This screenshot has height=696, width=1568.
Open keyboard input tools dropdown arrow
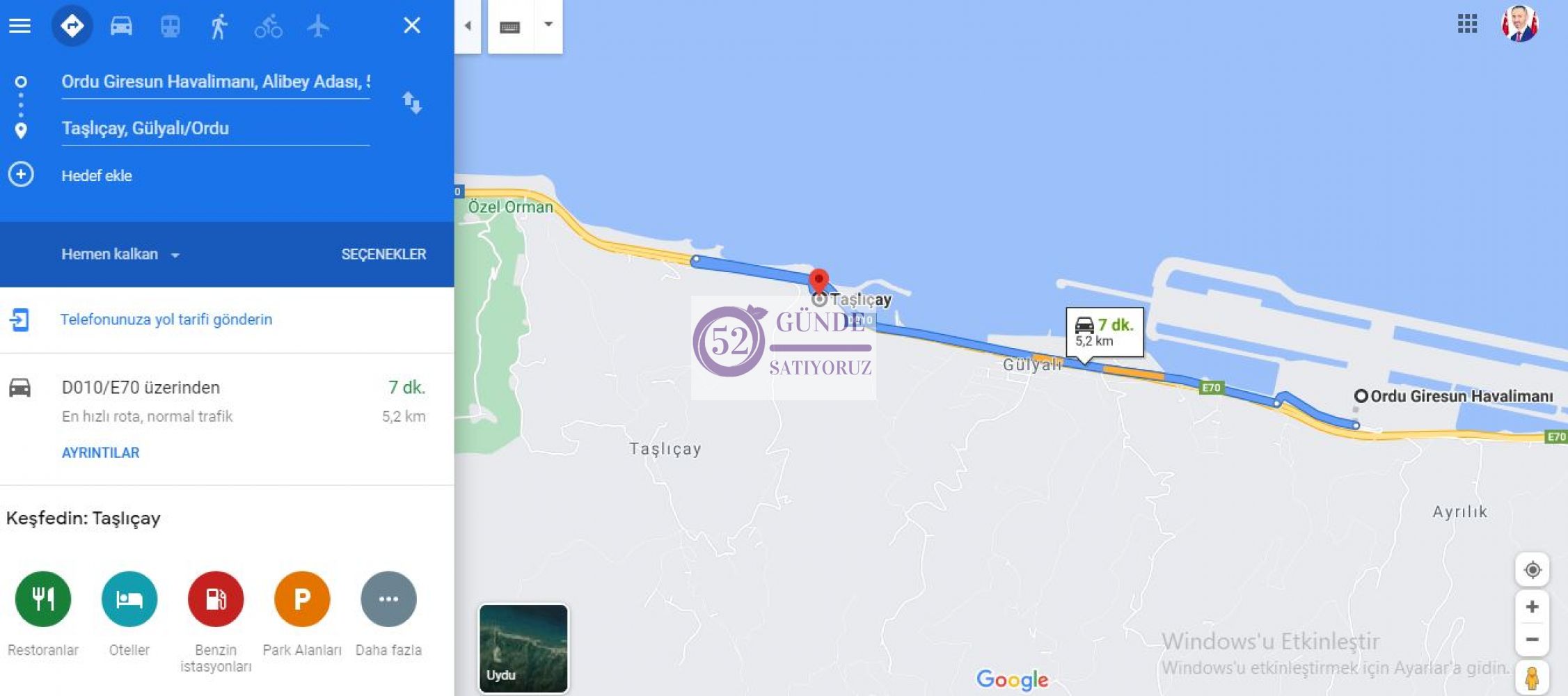548,25
